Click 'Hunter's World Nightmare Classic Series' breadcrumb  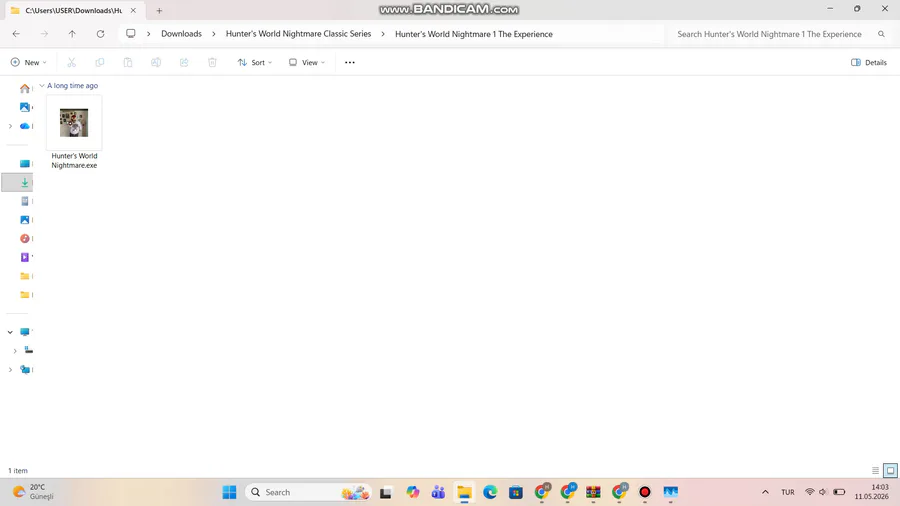click(298, 34)
